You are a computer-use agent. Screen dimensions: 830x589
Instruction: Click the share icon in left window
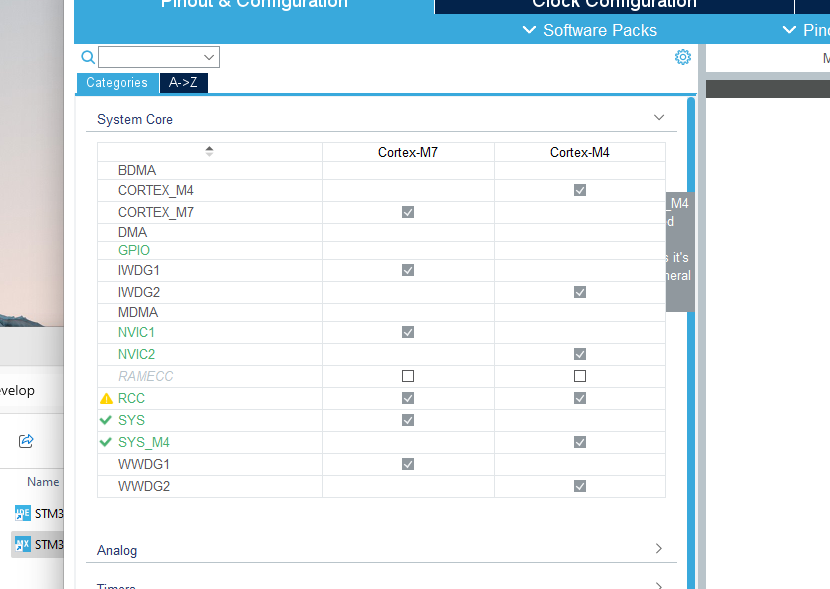coord(26,440)
